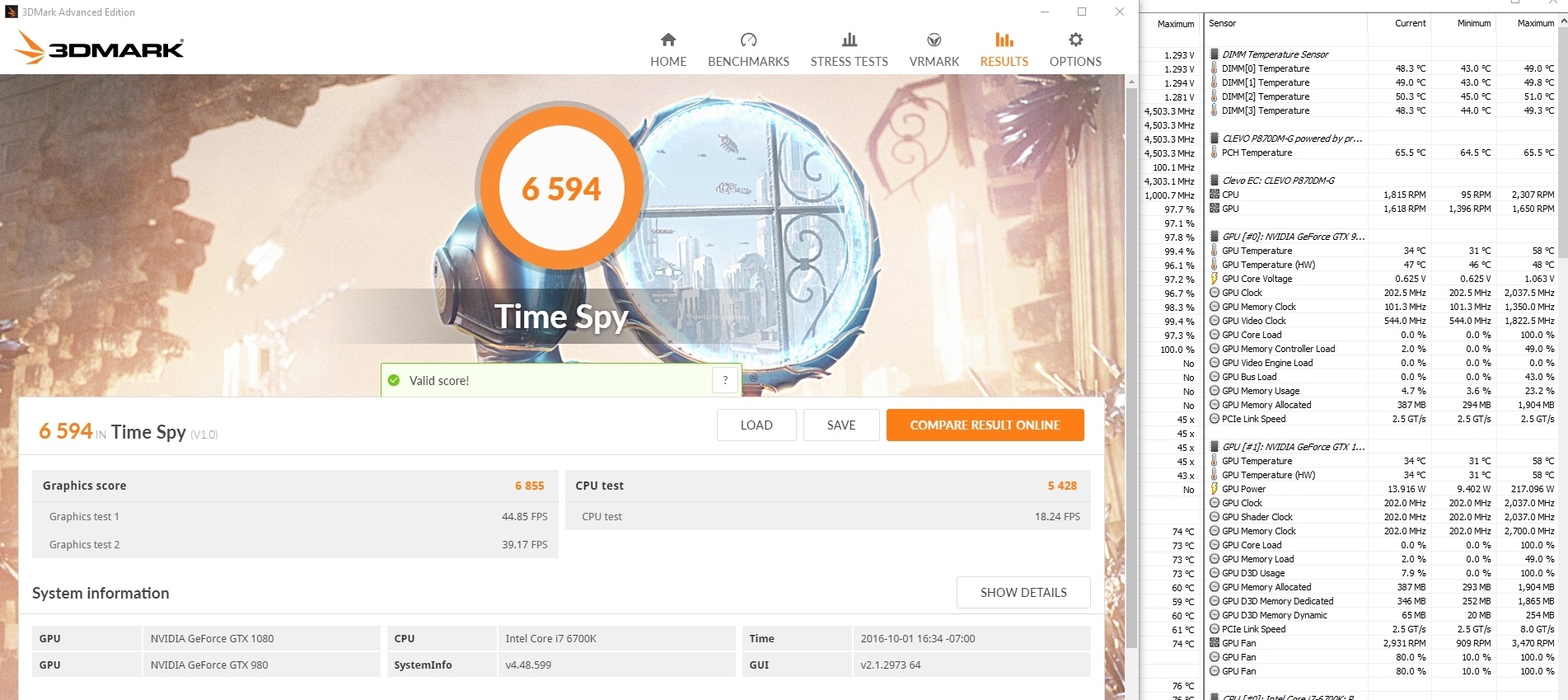
Task: Click the LOAD button
Action: tap(756, 425)
